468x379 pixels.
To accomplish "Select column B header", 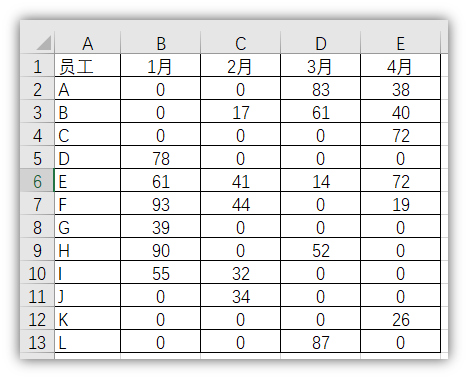I will [x=161, y=43].
